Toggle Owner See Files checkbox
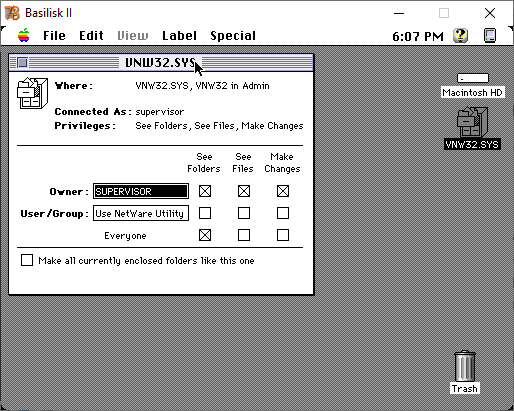Viewport: 514px width, 411px height. click(244, 191)
